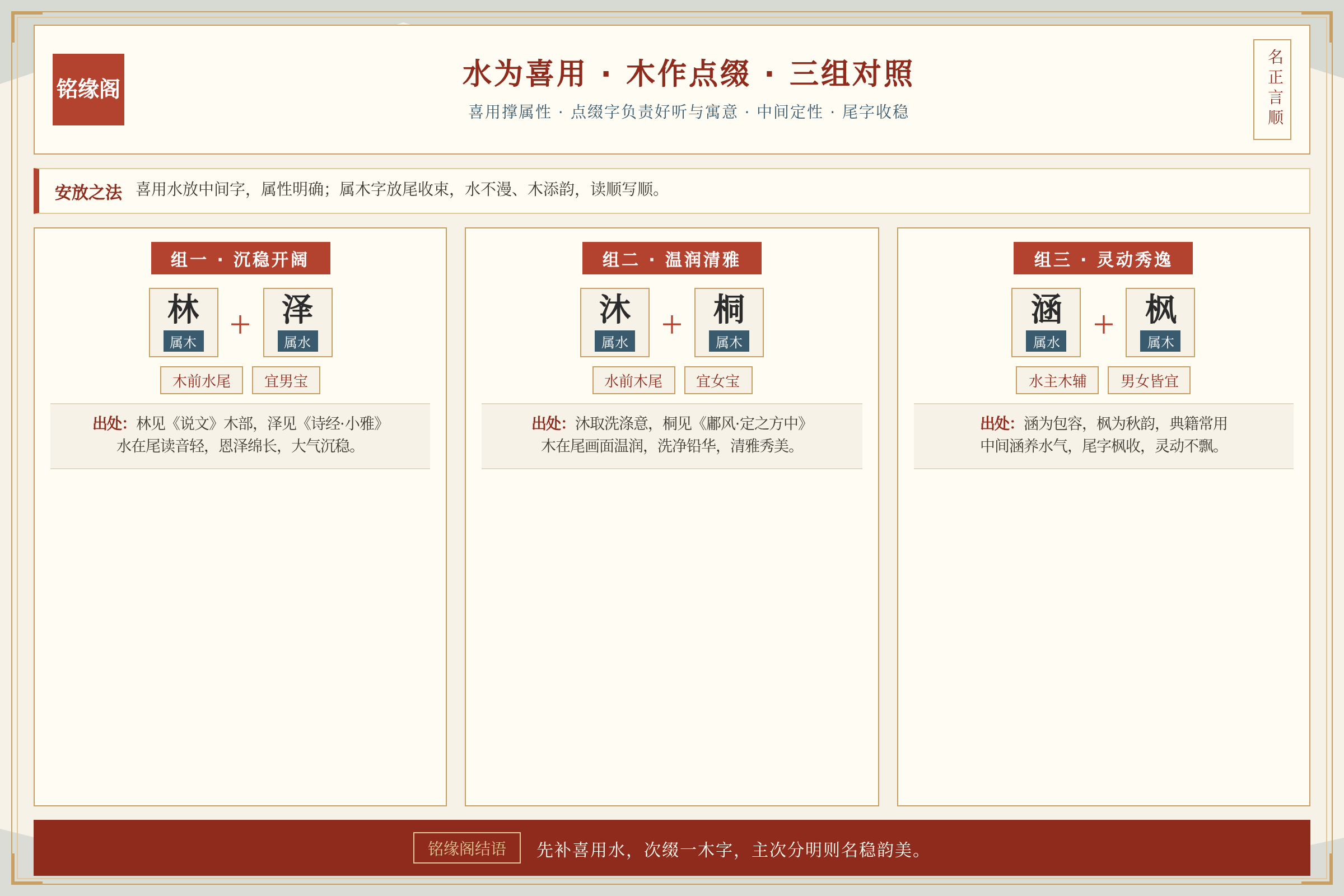Screen dimensions: 1344x896
Task: Click the 枫 character tile
Action: [x=1160, y=323]
